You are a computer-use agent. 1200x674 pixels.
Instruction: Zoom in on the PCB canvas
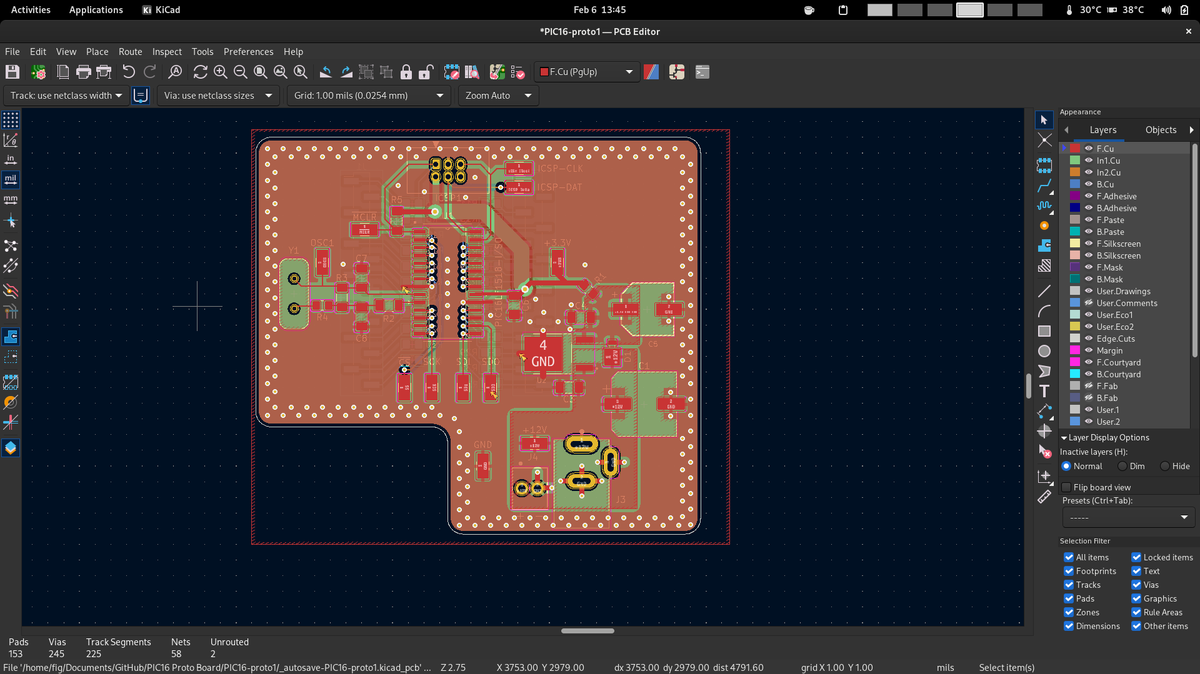click(x=220, y=72)
